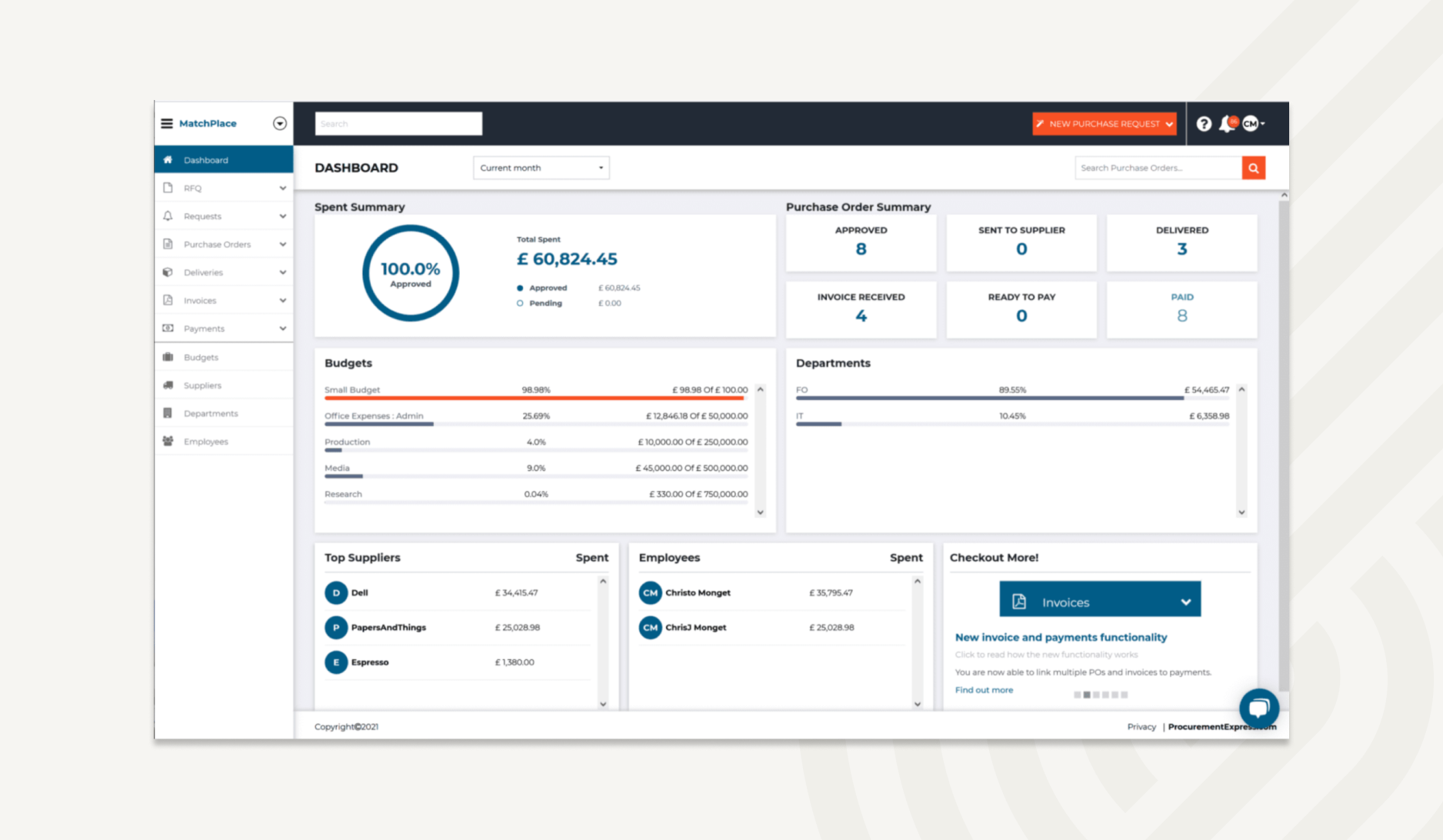The image size is (1443, 840).
Task: Open the Privacy link in footer
Action: tap(1141, 727)
